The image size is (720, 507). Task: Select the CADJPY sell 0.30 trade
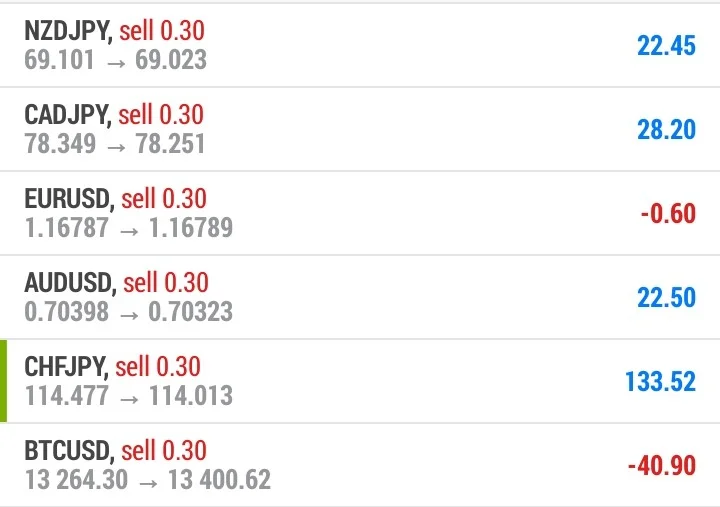360,129
